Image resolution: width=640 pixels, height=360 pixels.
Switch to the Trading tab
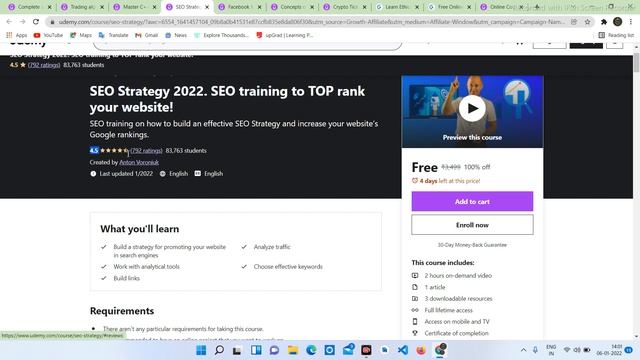point(82,7)
